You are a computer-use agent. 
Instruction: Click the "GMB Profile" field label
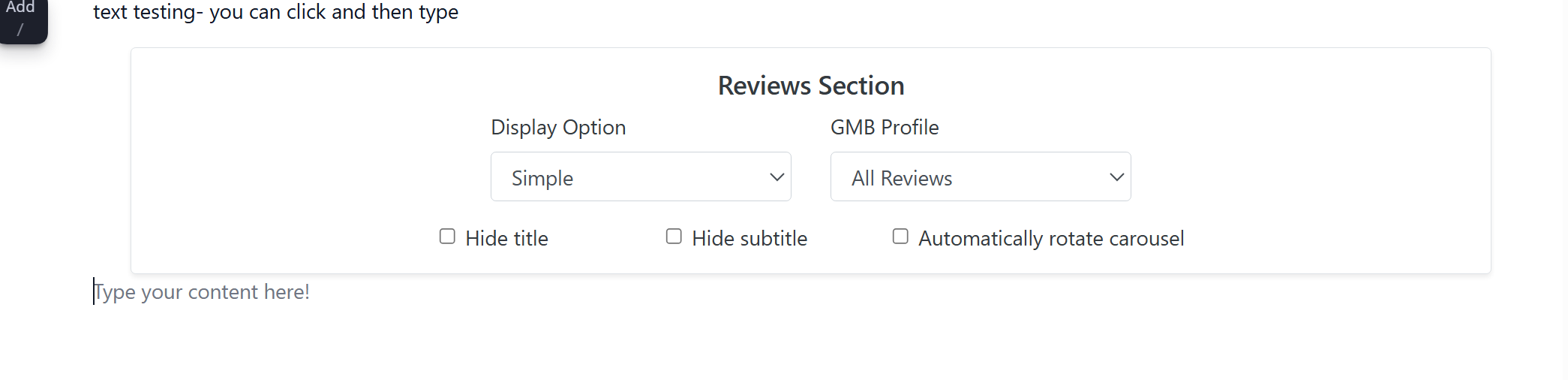click(884, 128)
